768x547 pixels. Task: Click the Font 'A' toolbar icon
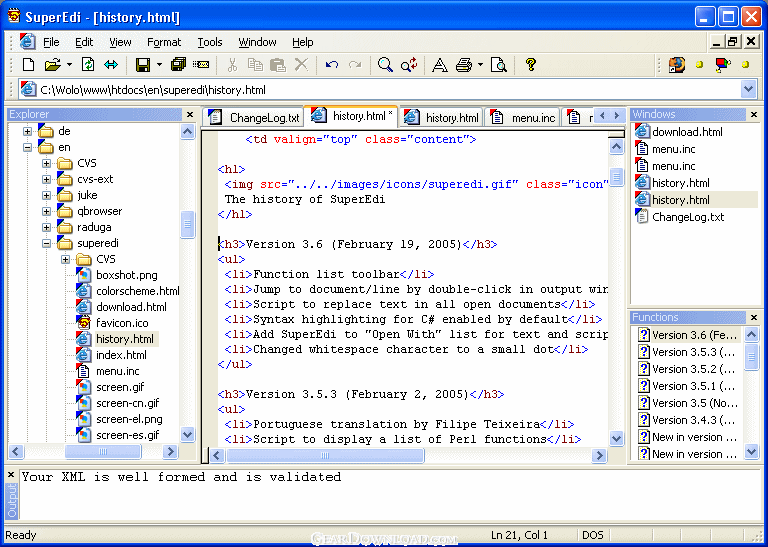(x=439, y=65)
